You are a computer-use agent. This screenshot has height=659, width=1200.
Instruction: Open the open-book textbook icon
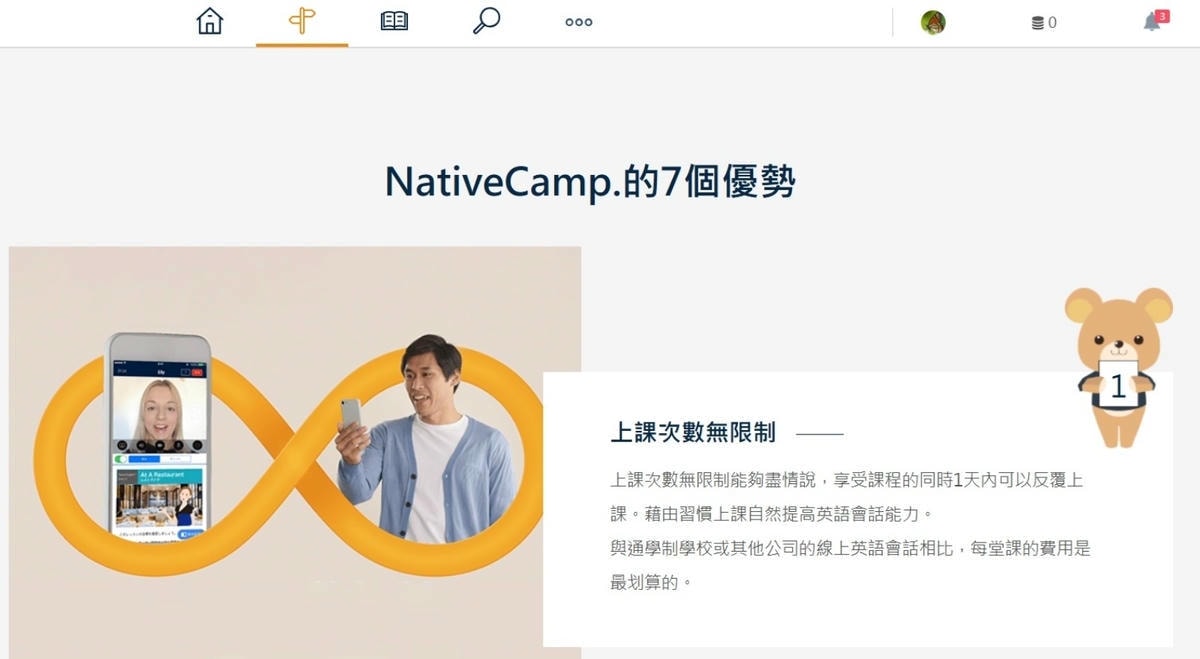(395, 21)
